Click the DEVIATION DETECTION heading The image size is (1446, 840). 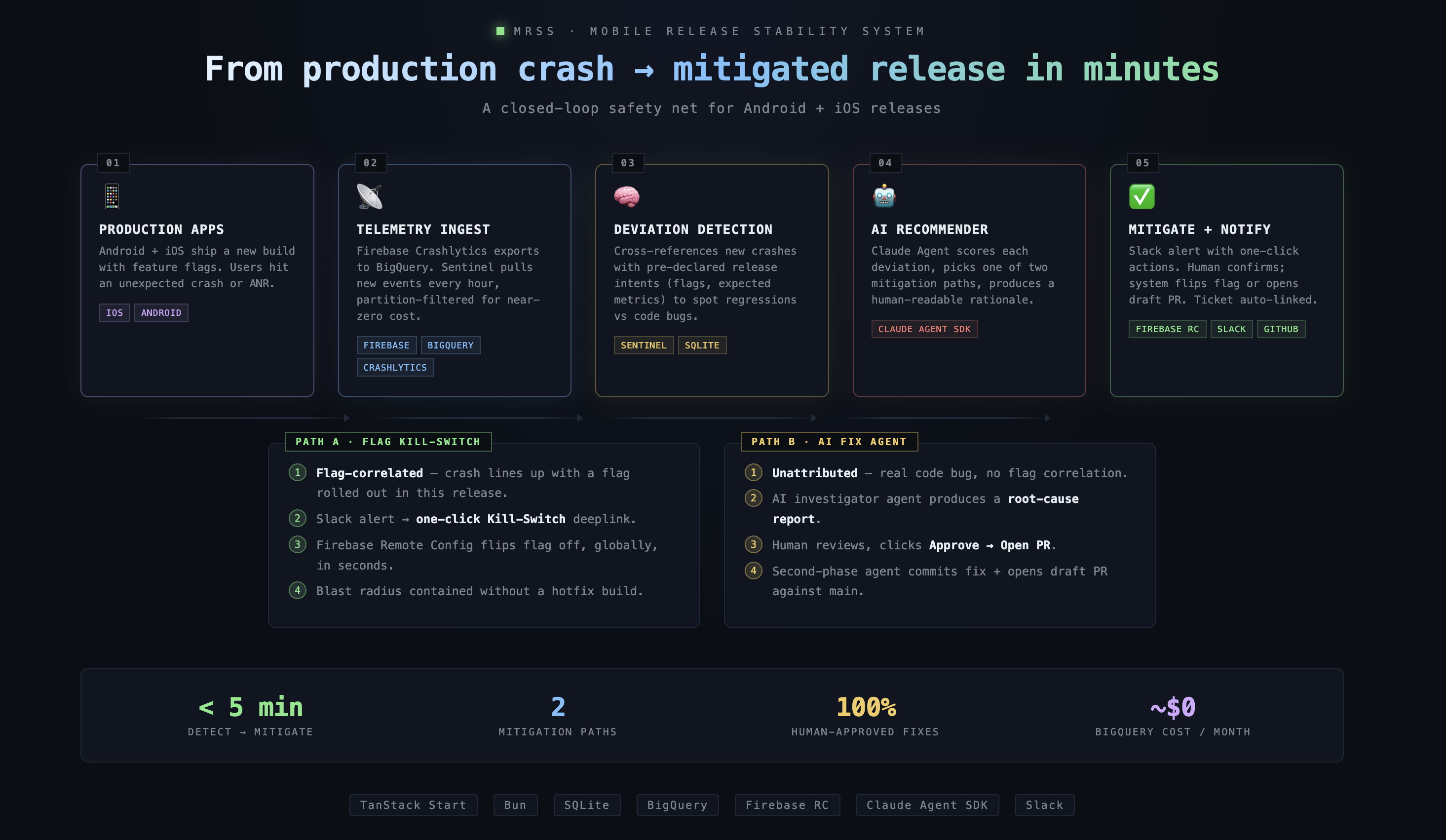coord(693,229)
